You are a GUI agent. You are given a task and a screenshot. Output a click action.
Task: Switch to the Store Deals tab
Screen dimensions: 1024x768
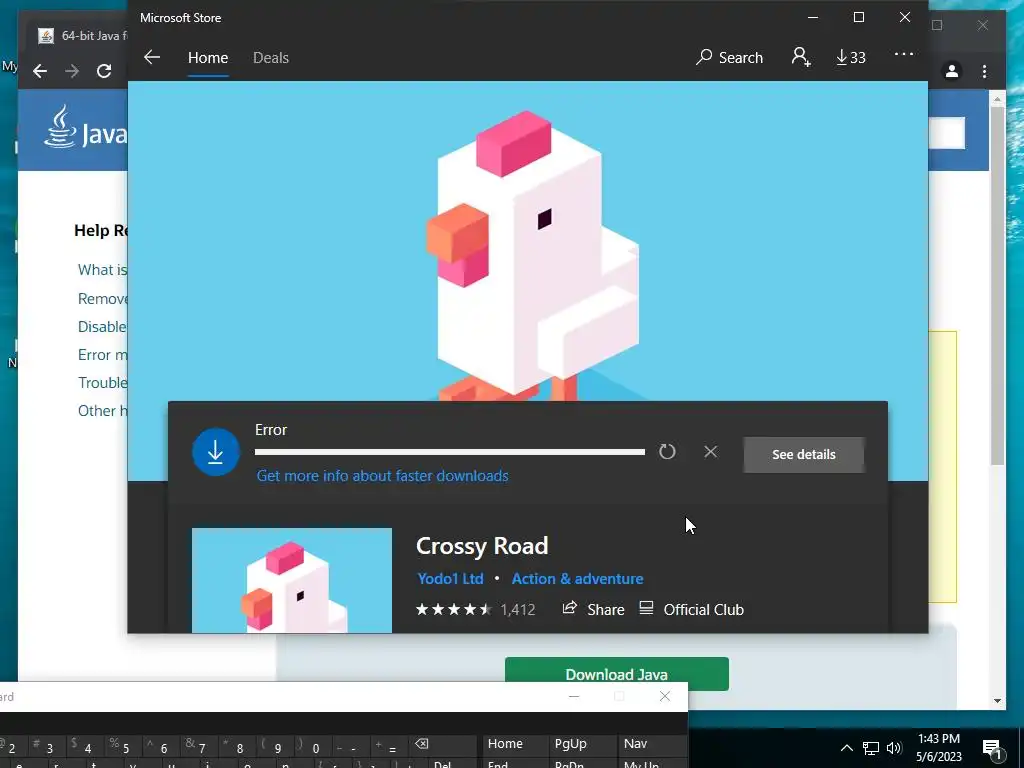[x=270, y=57]
